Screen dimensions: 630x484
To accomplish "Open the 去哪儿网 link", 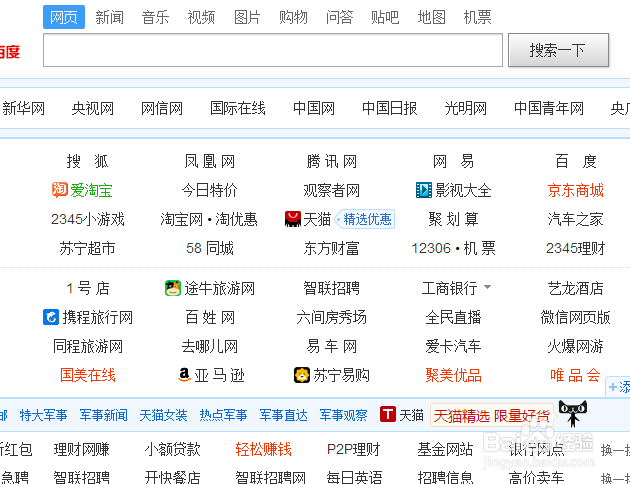I will tap(210, 346).
